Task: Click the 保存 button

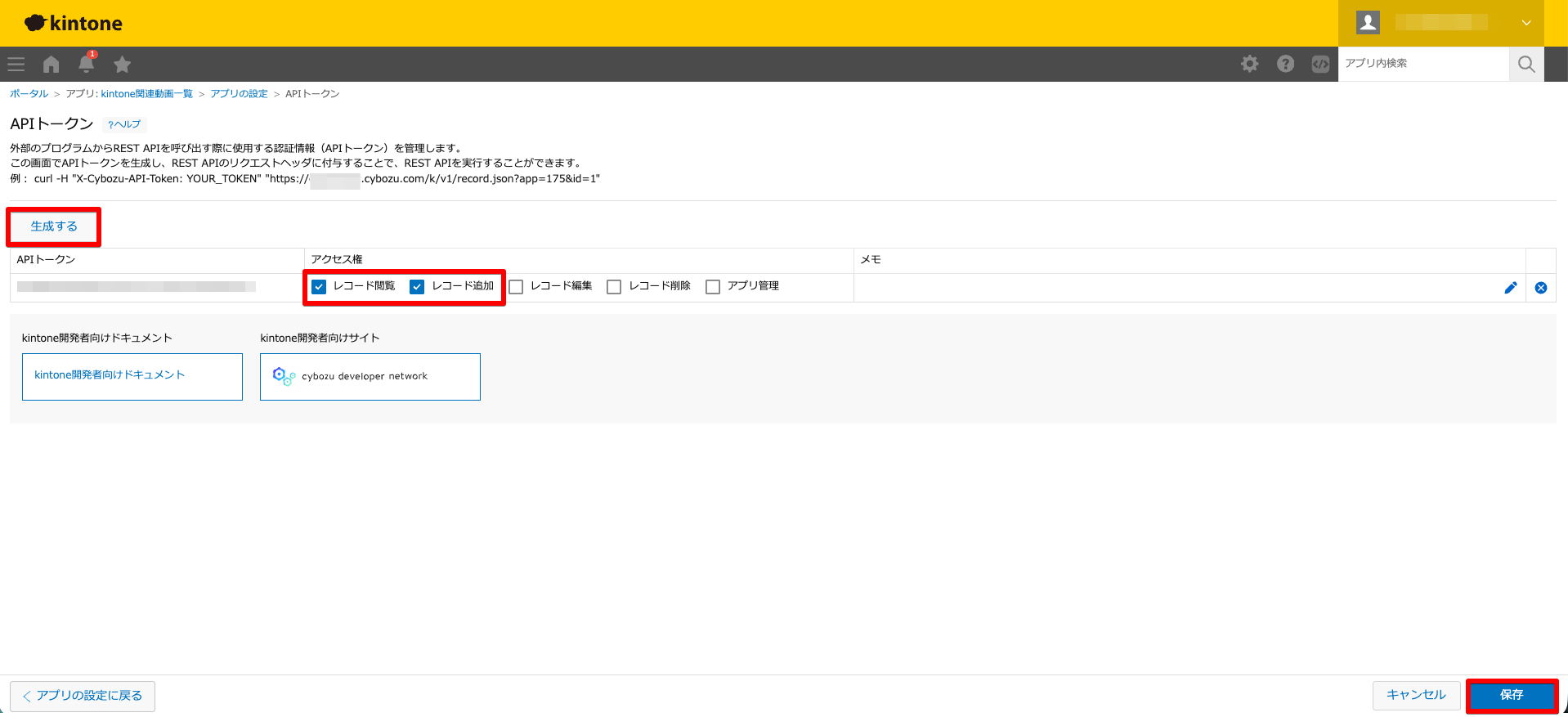Action: [x=1512, y=695]
